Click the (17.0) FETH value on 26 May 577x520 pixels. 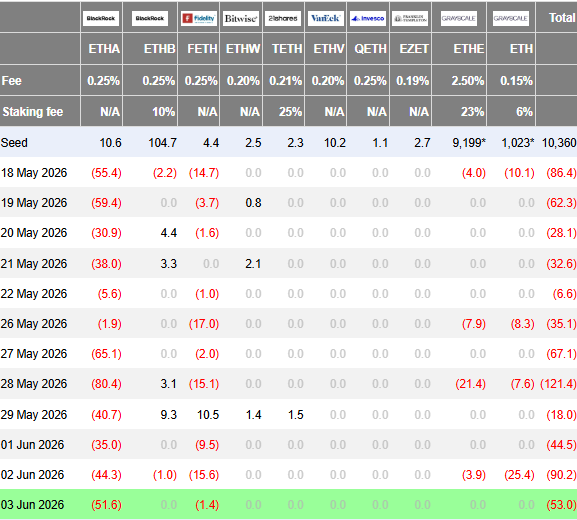point(204,324)
